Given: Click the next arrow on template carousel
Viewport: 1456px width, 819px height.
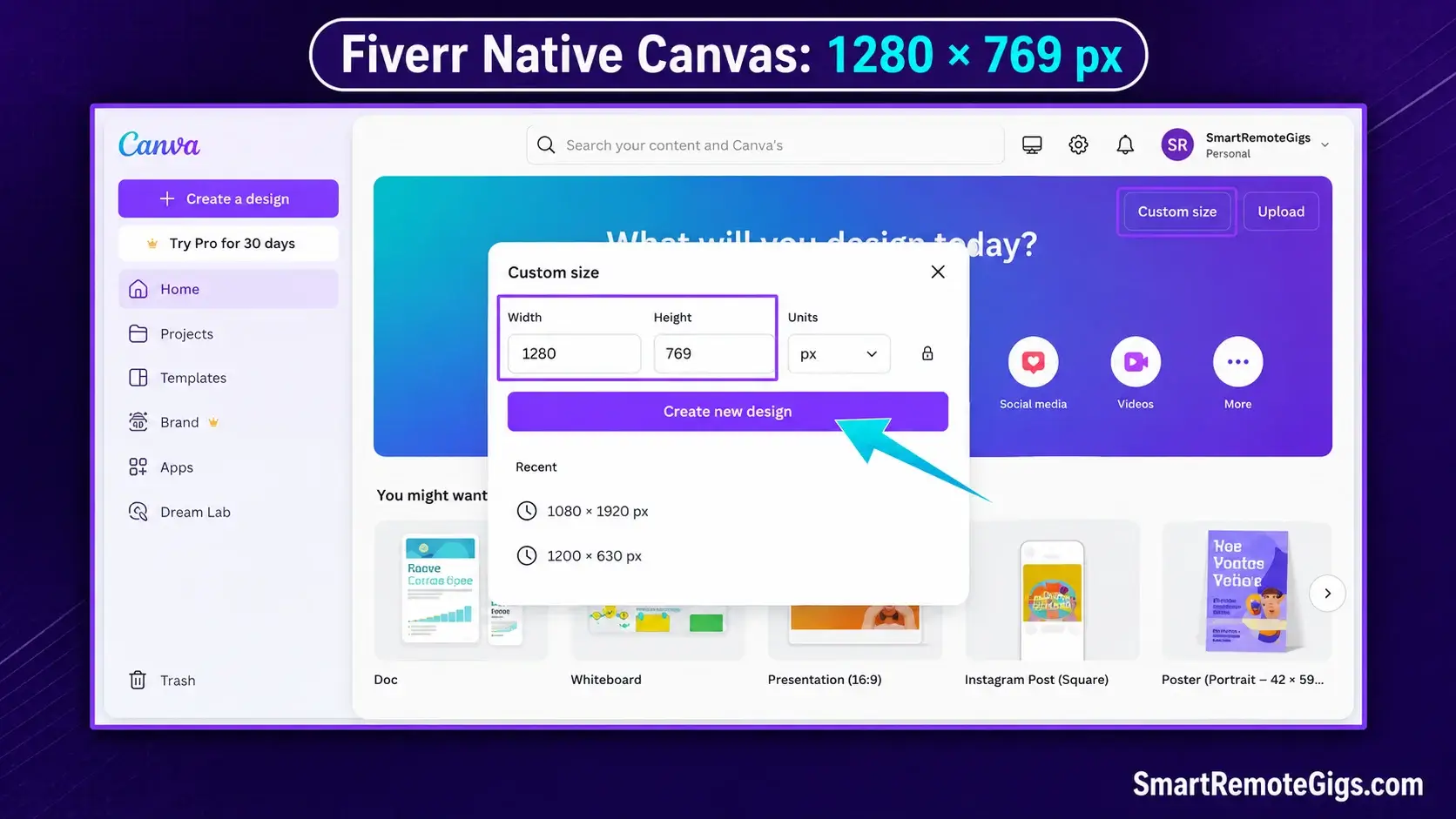Looking at the screenshot, I should 1328,594.
